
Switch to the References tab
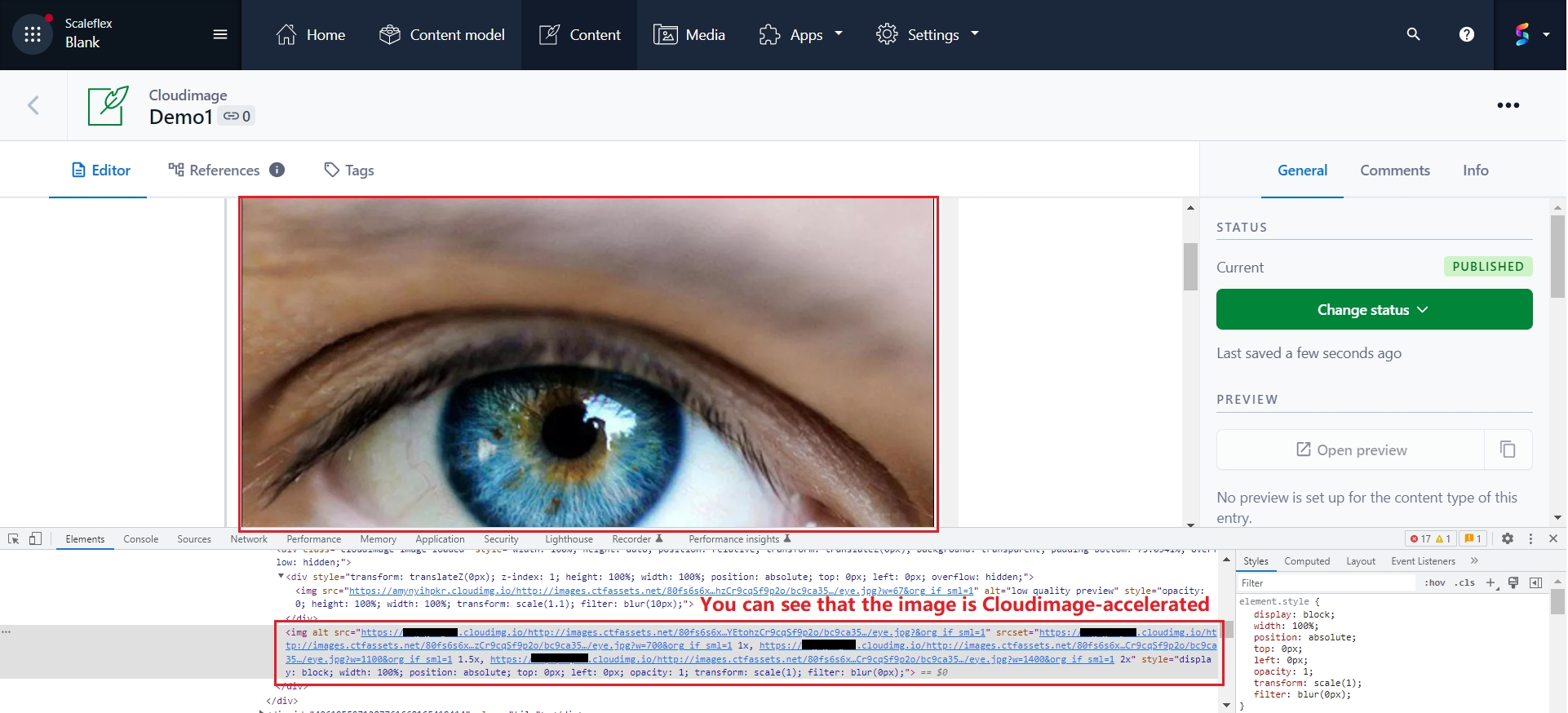coord(224,170)
